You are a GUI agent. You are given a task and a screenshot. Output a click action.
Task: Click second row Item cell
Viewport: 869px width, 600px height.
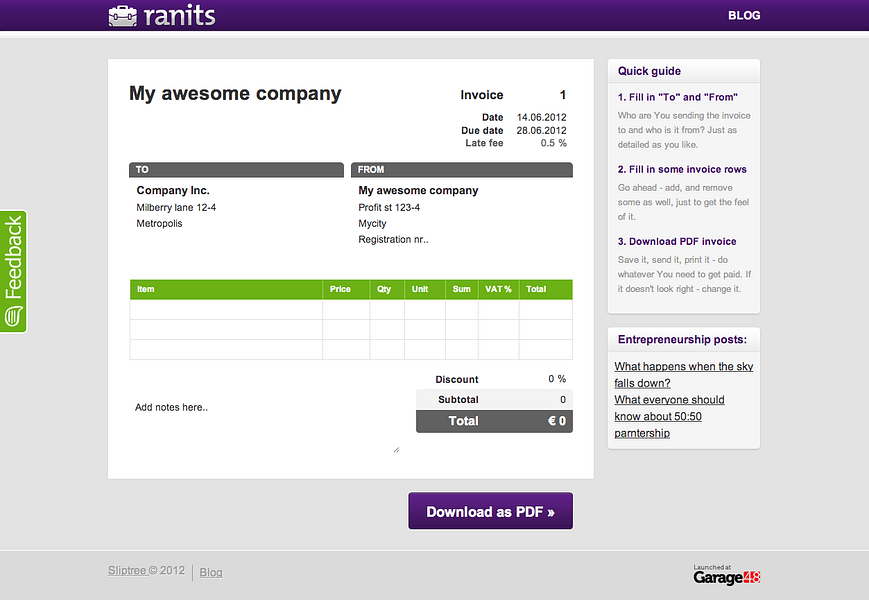[226, 330]
